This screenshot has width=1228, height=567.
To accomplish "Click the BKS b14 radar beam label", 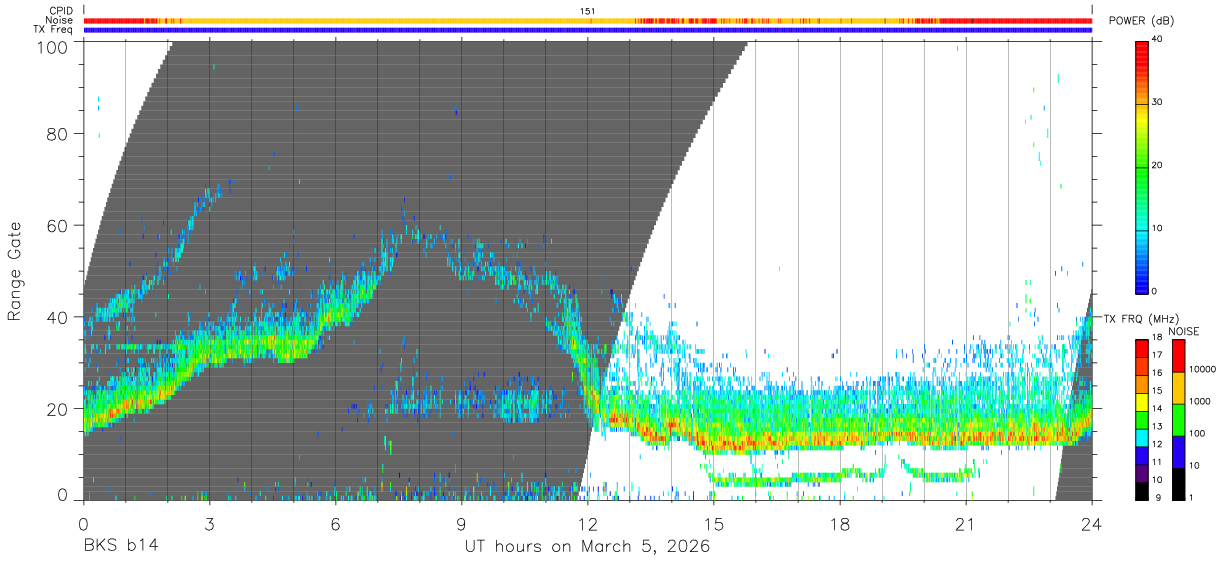I will pyautogui.click(x=120, y=547).
